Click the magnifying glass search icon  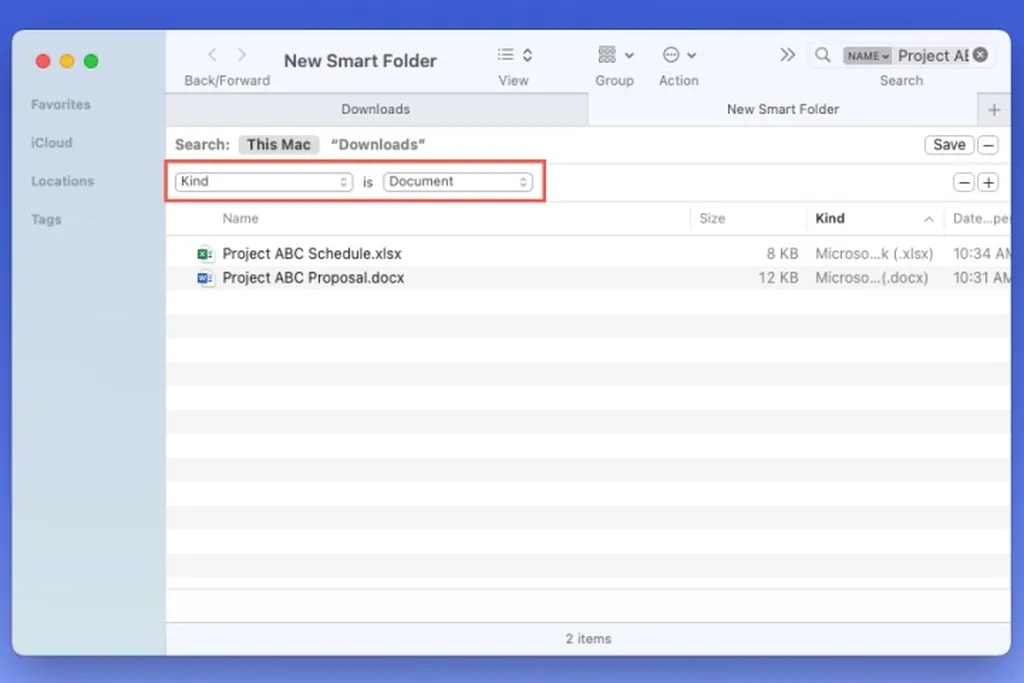tap(822, 55)
